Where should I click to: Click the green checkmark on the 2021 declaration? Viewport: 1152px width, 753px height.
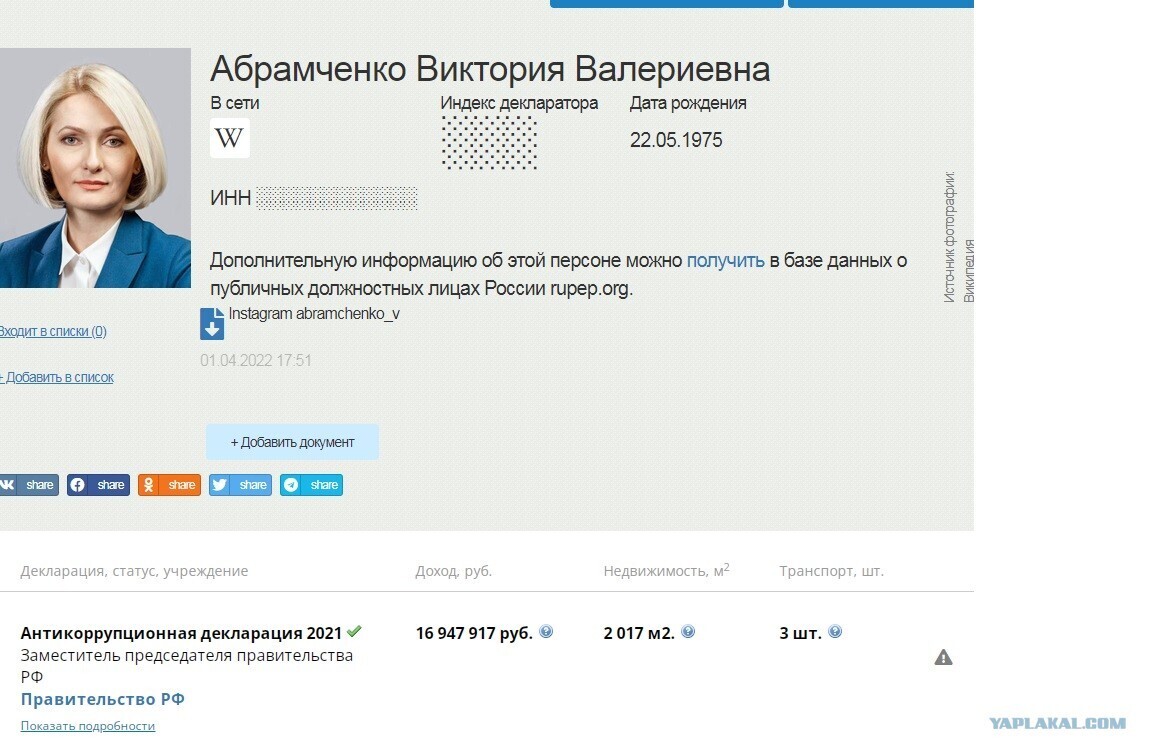point(352,631)
